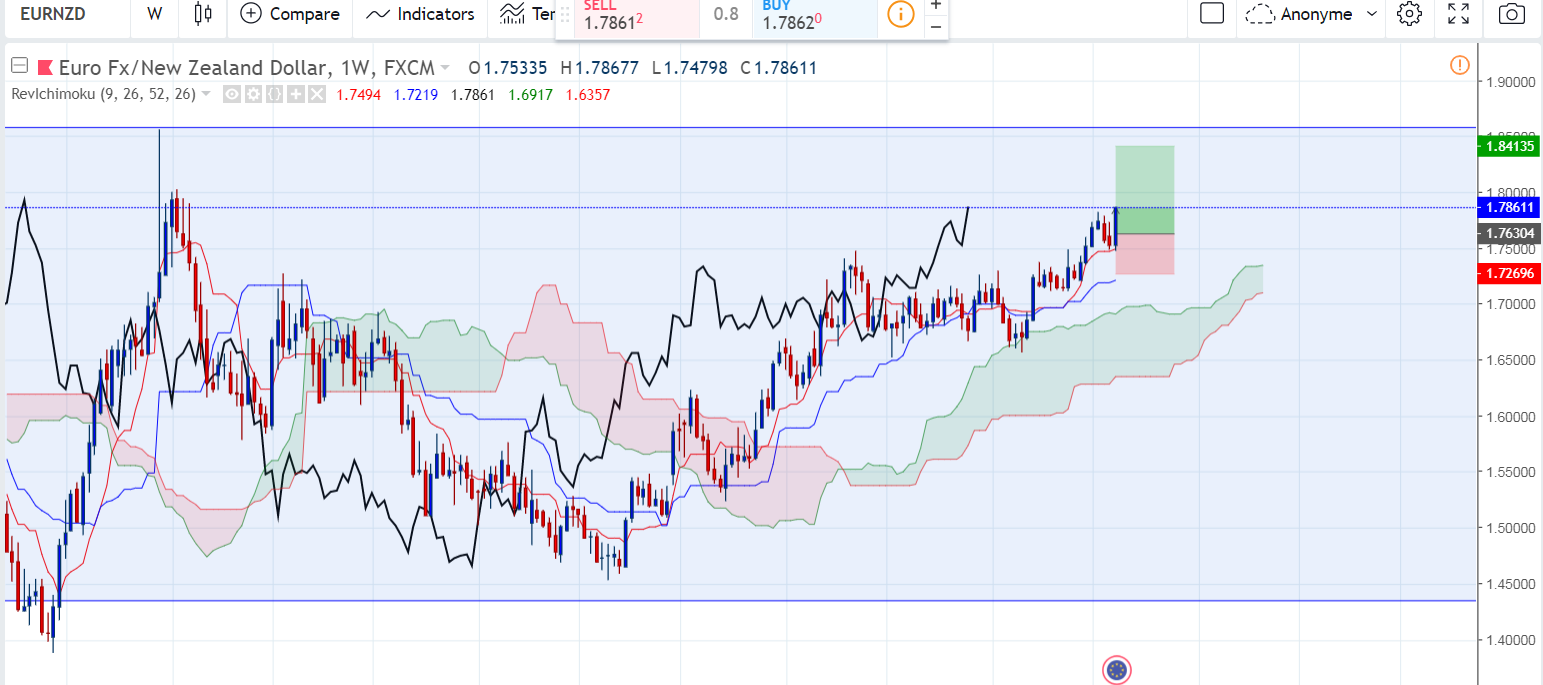Open the Anonyme chart layout cloud name
The image size is (1543, 685).
[1301, 14]
